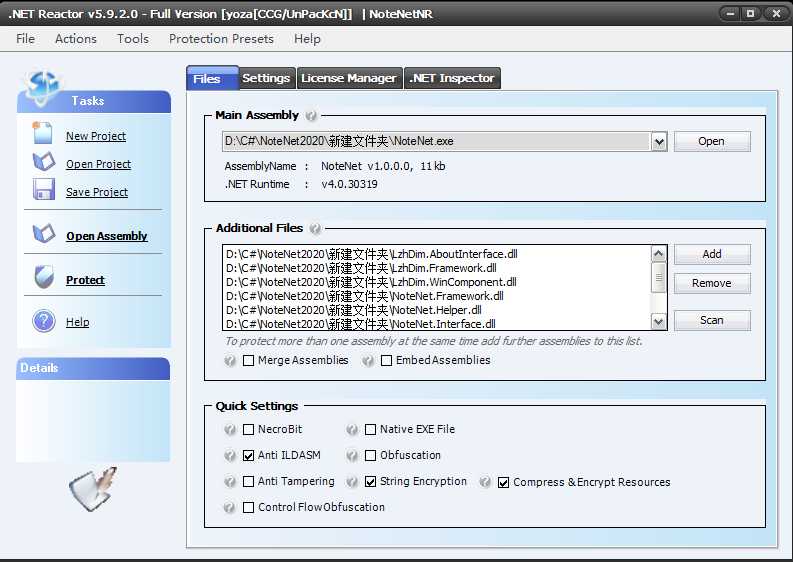The image size is (793, 562).
Task: Switch to the License Manager tab
Action: pyautogui.click(x=349, y=78)
